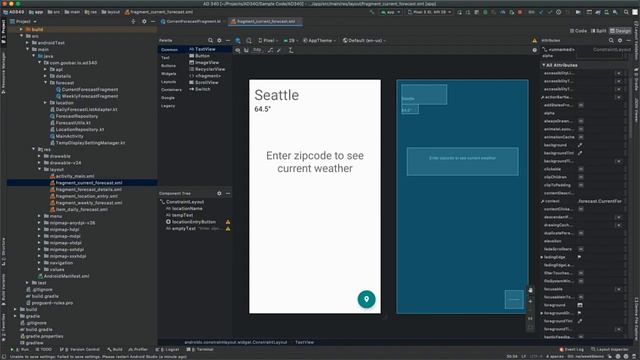
Task: Open the TODO tool window
Action: coord(44,349)
